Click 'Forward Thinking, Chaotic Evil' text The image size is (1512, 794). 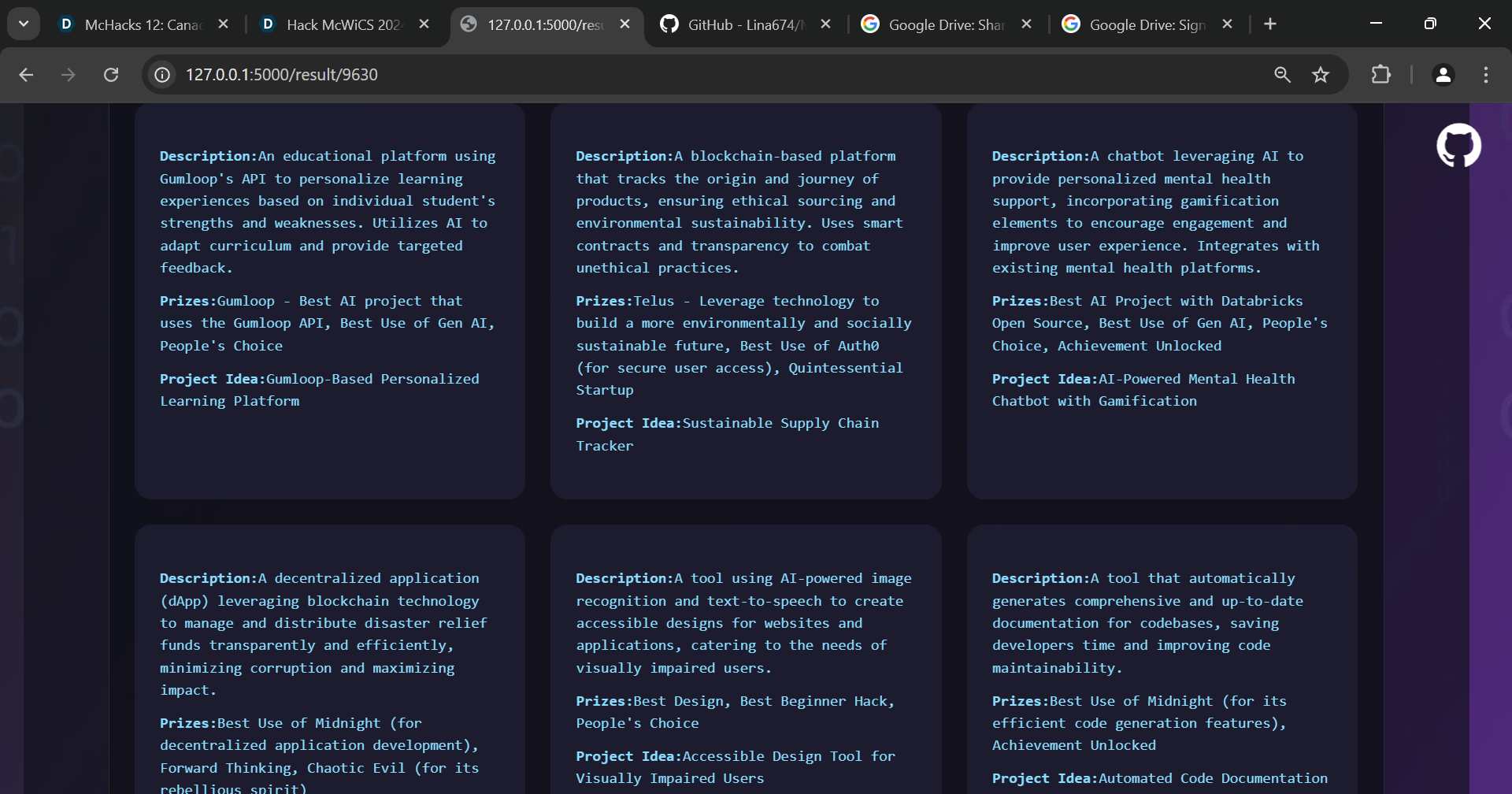(x=283, y=768)
